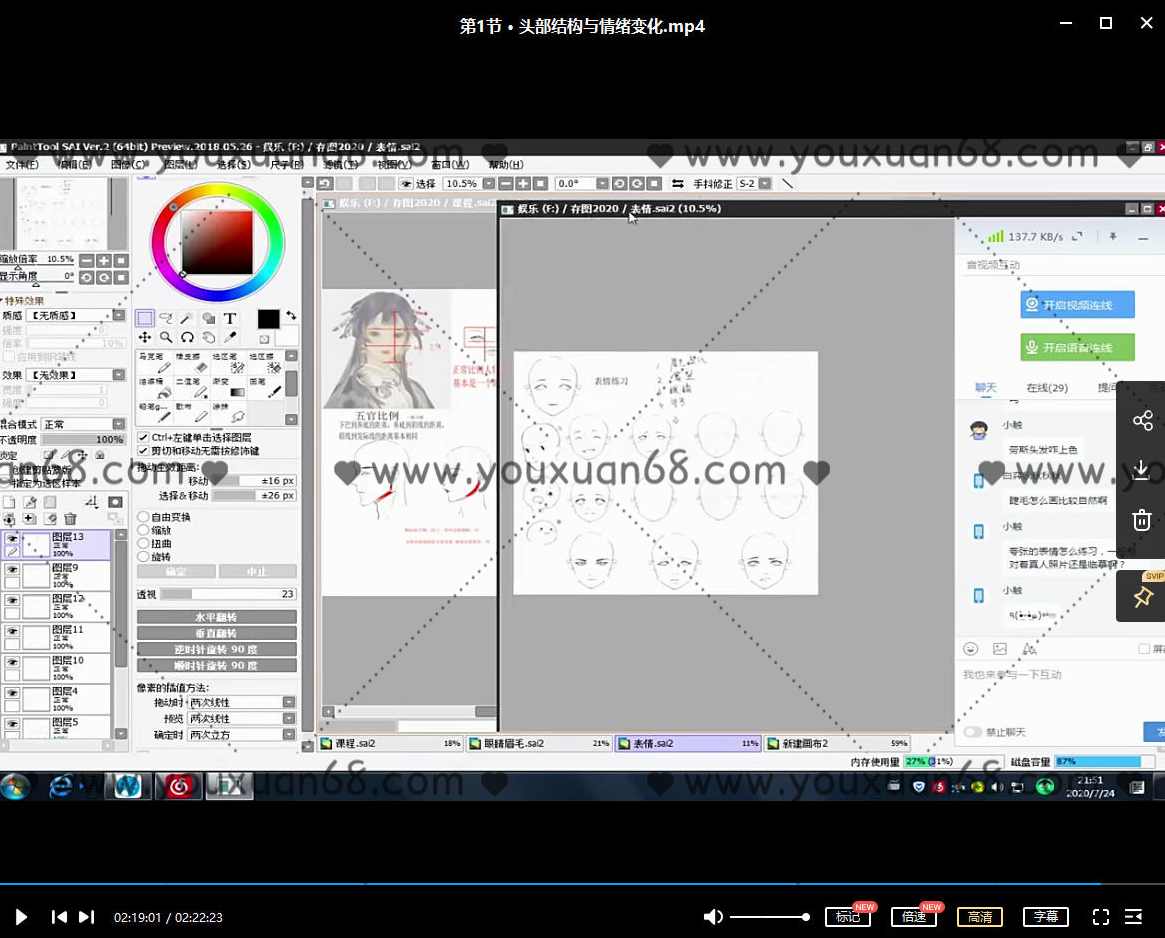The image size is (1165, 938).
Task: Open the 混合模式 dropdown showing 正常
Action: (x=118, y=424)
